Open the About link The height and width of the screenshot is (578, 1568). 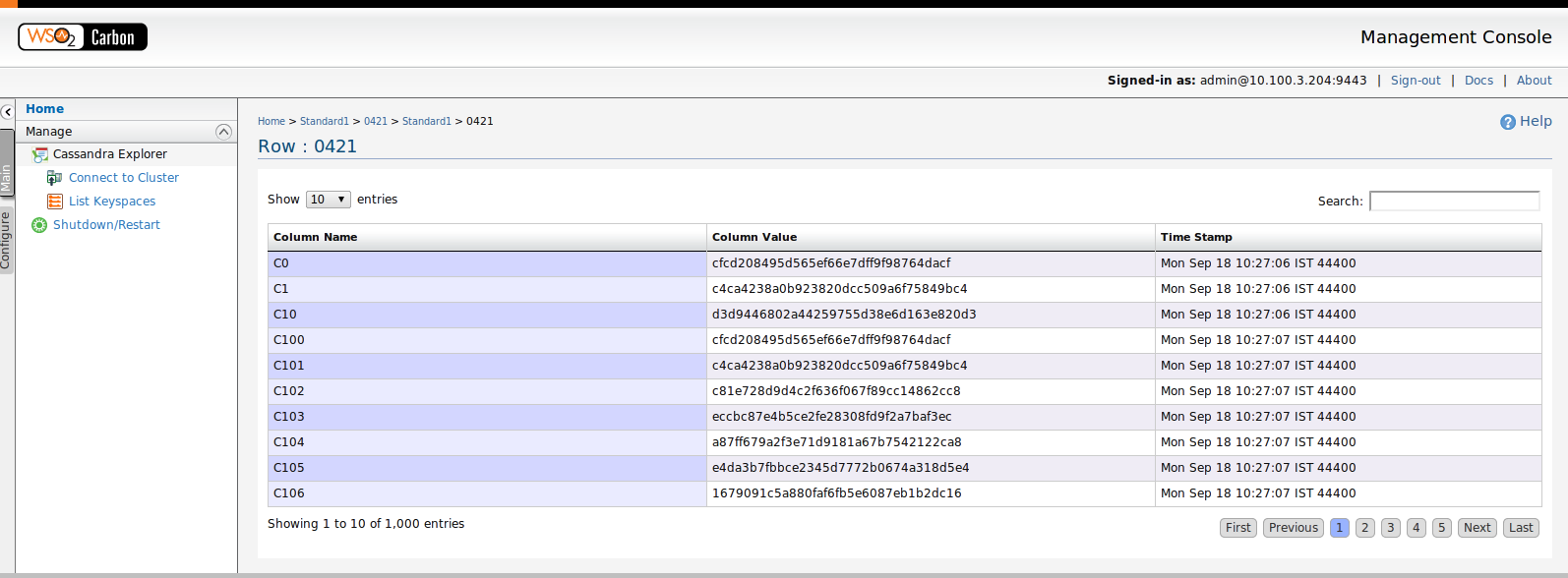[1534, 81]
